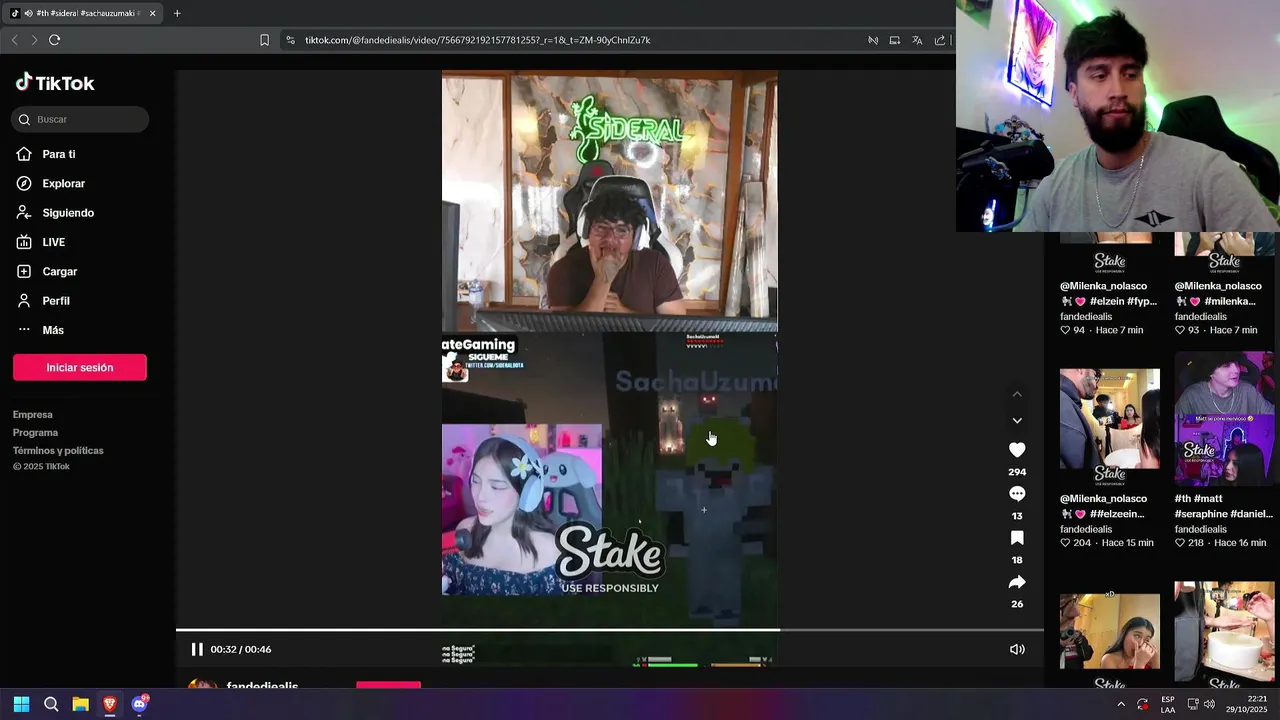Click the 93 likes heart on recommended video

point(1180,330)
